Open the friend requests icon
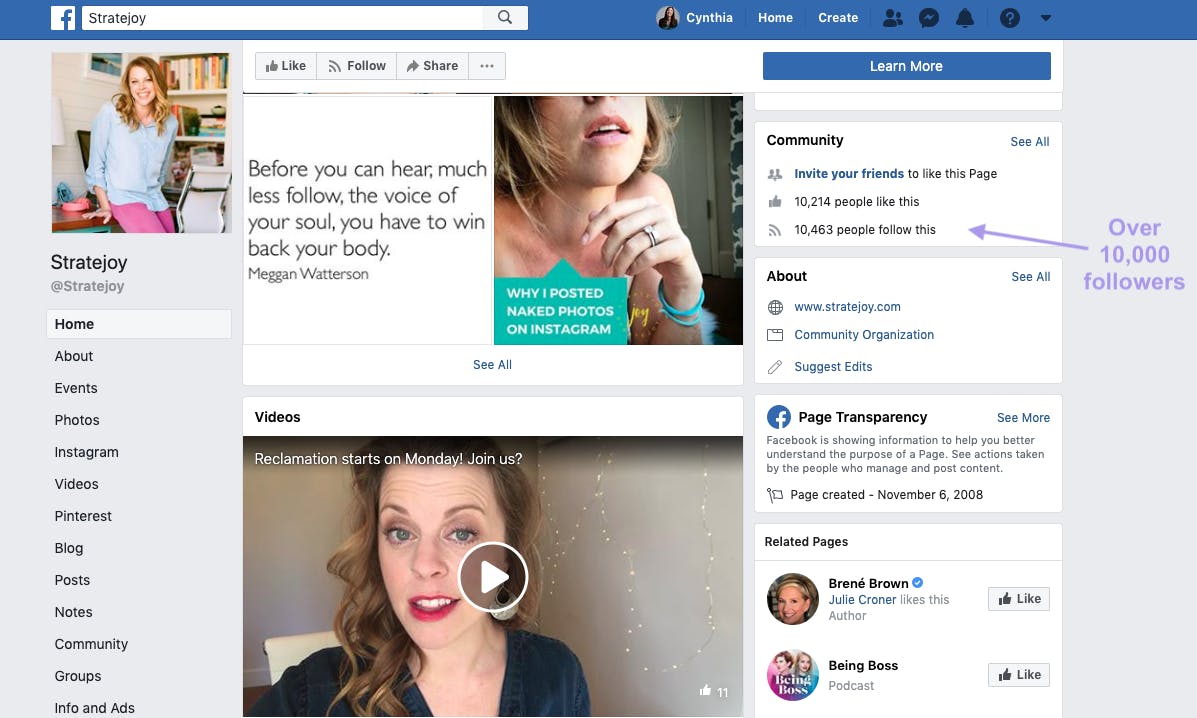The height and width of the screenshot is (718, 1197). [x=892, y=18]
